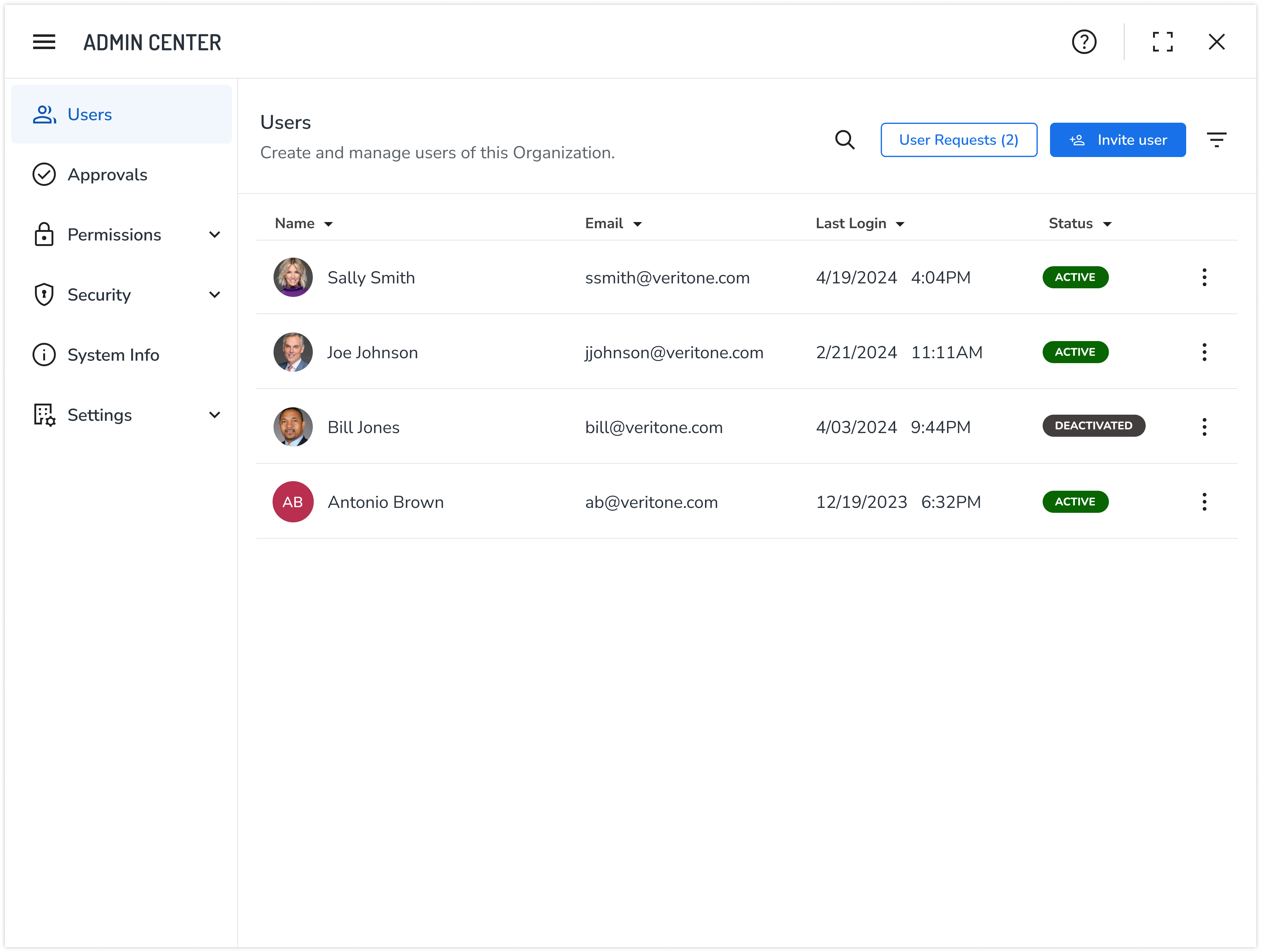Open Joe Johnson's more options menu
The height and width of the screenshot is (952, 1261).
tap(1204, 352)
